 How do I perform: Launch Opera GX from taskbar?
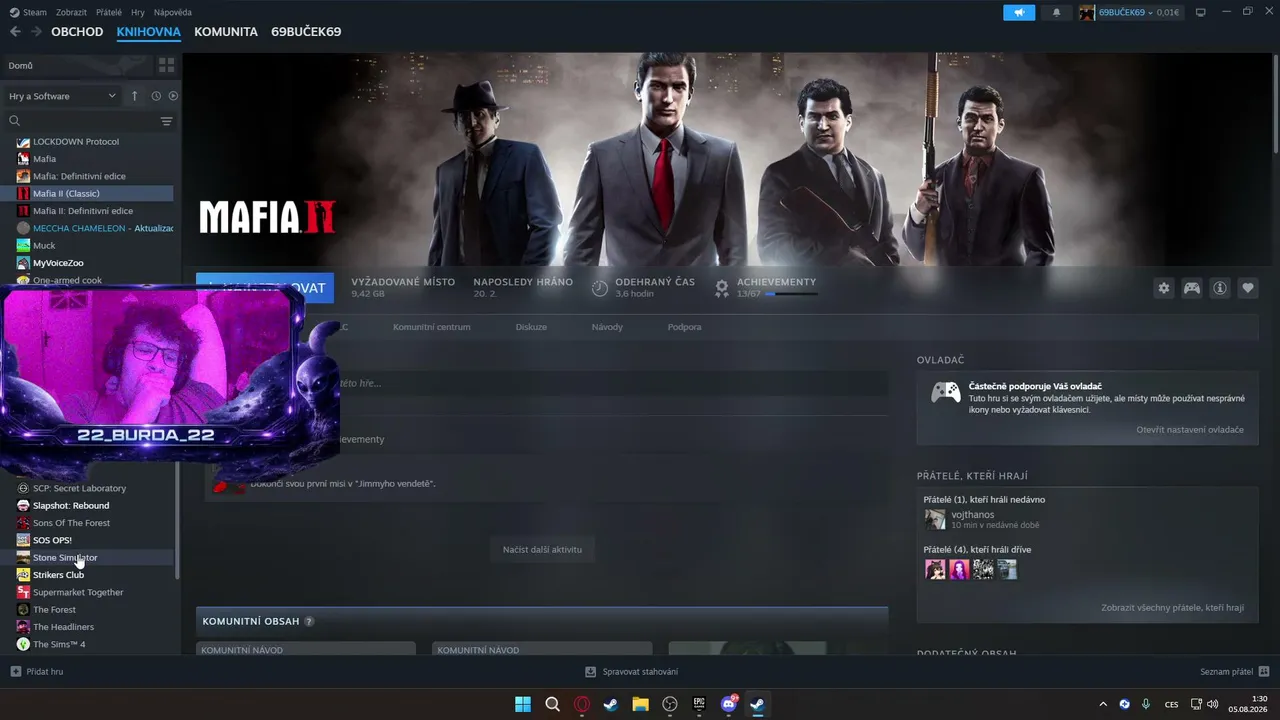582,704
